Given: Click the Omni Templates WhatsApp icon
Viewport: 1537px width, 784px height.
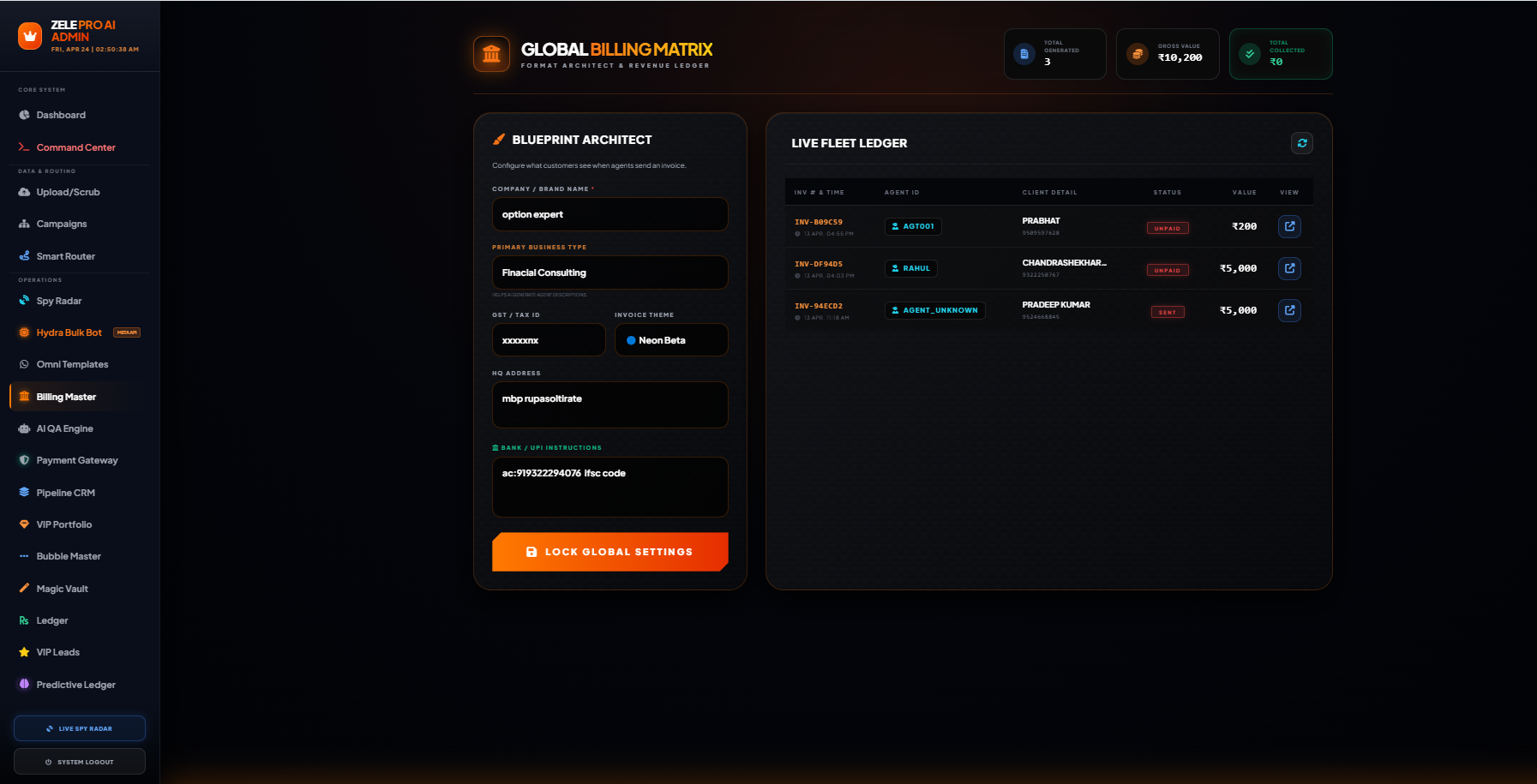Looking at the screenshot, I should tap(24, 364).
